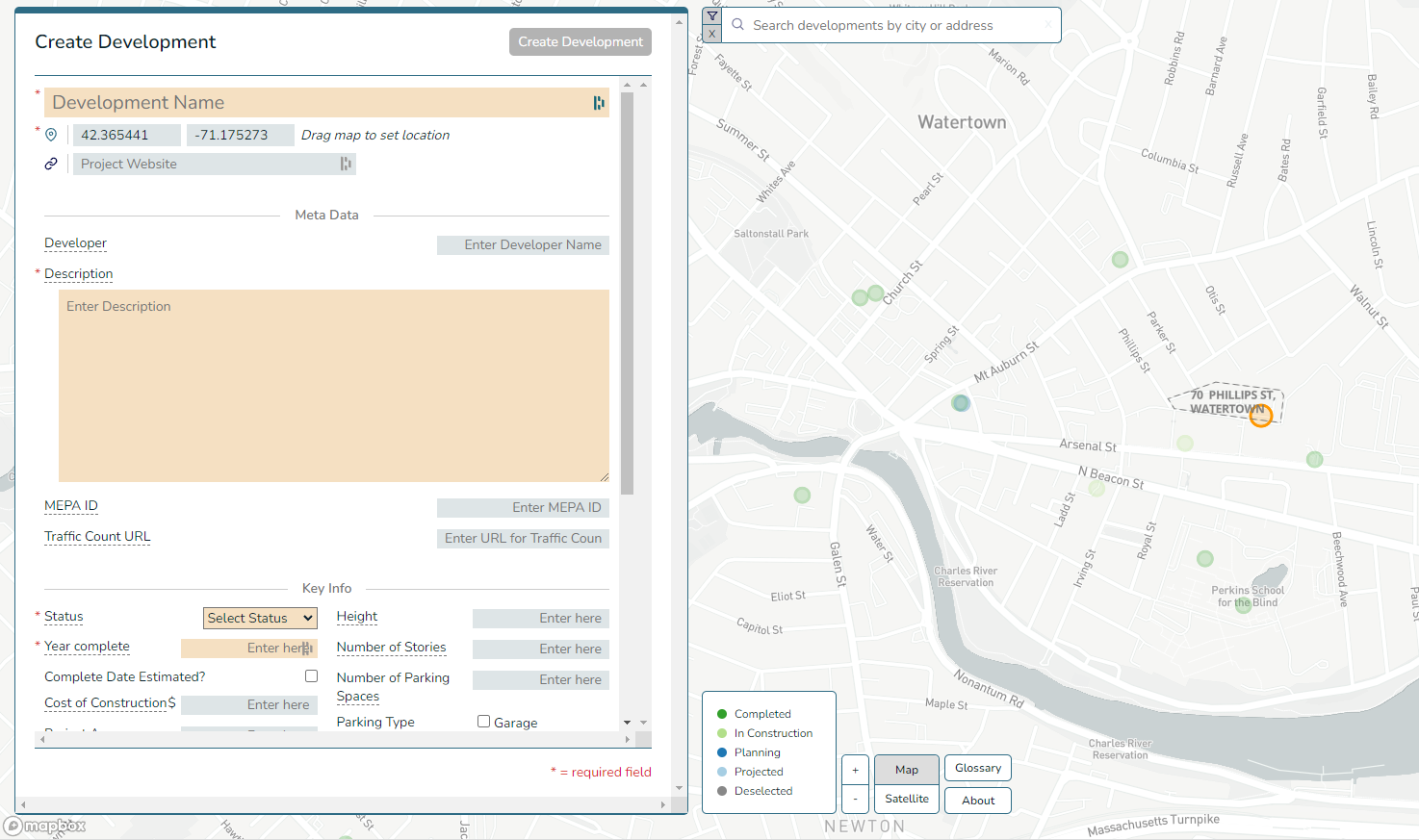The width and height of the screenshot is (1419, 840).
Task: Click the teal marker near Mt Auburn St
Action: tap(961, 402)
